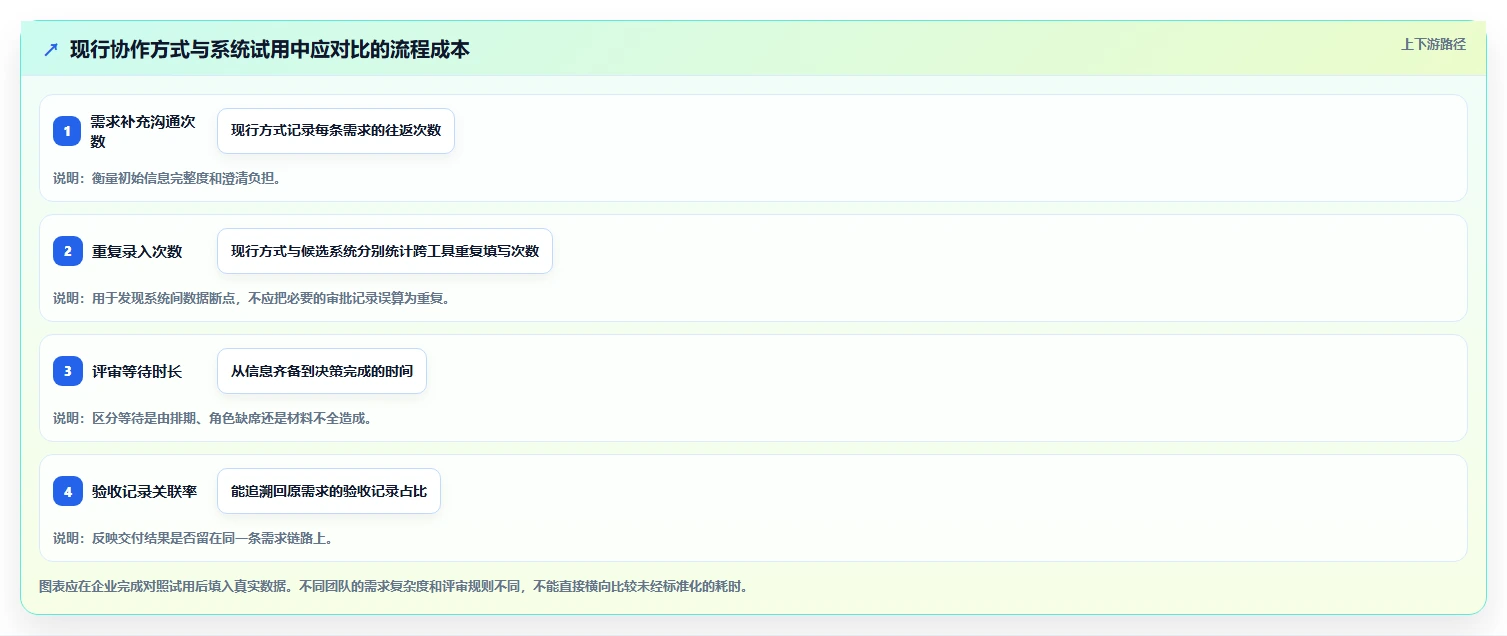The width and height of the screenshot is (1507, 636).
Task: Click the note 反映交付结果是否留在同一条需求链路上
Action: click(193, 538)
